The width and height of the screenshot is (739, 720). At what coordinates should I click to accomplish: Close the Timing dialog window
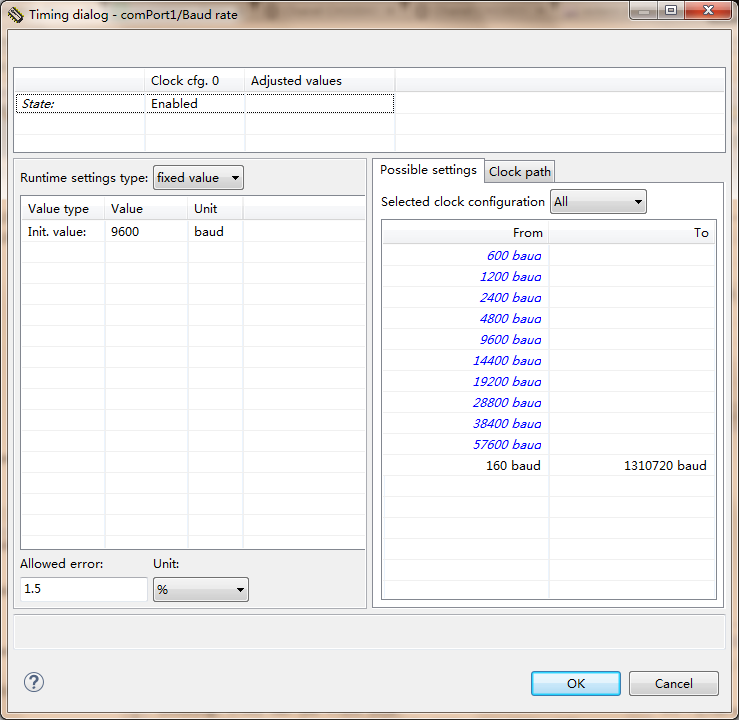click(x=708, y=10)
